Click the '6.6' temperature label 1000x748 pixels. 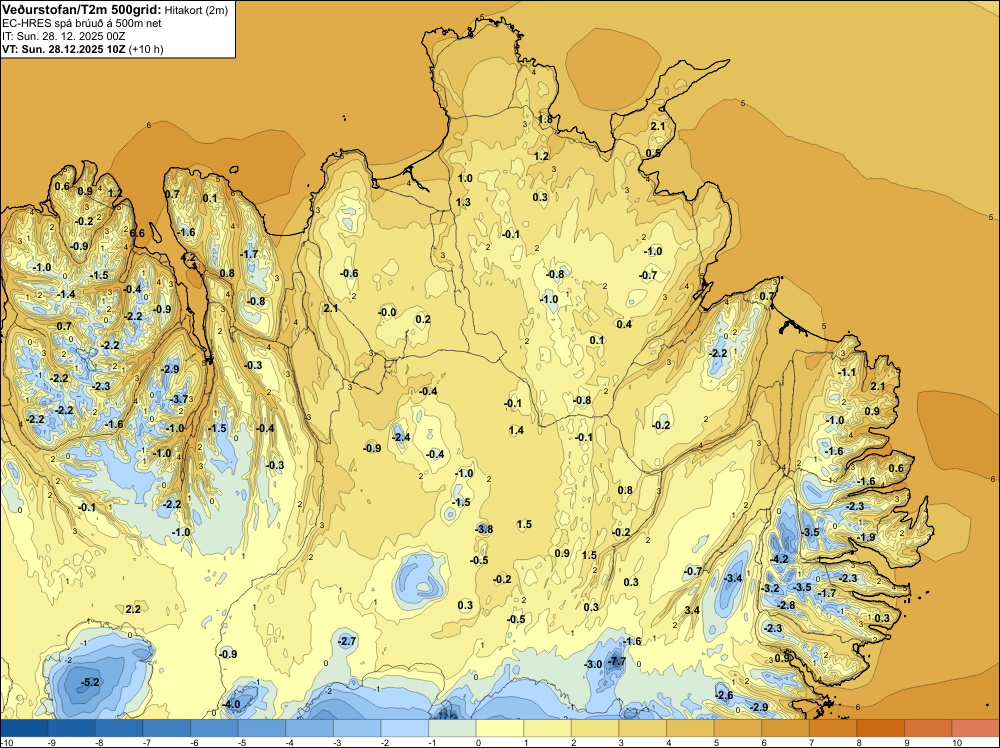[137, 233]
